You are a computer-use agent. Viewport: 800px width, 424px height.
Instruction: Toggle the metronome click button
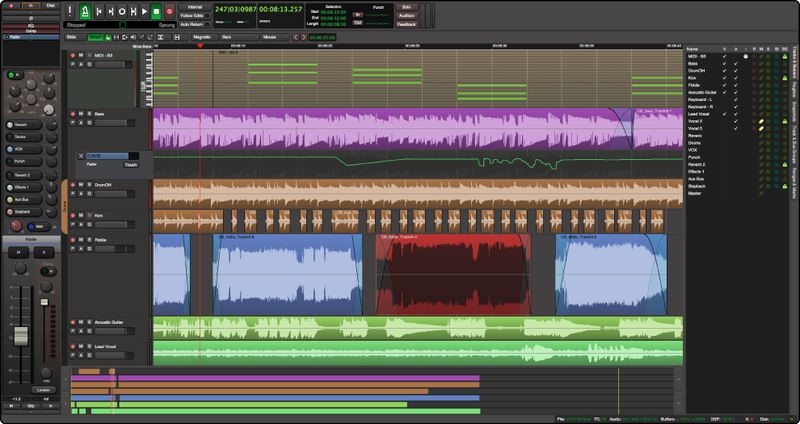[85, 11]
